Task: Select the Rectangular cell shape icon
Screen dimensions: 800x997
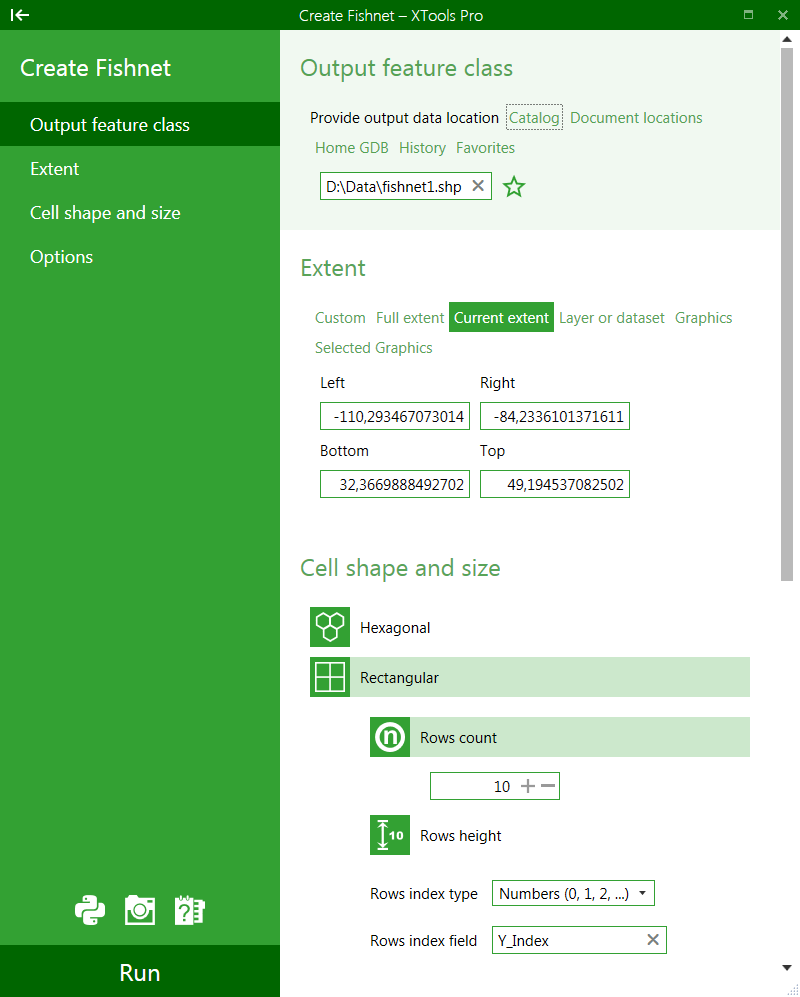Action: [330, 677]
